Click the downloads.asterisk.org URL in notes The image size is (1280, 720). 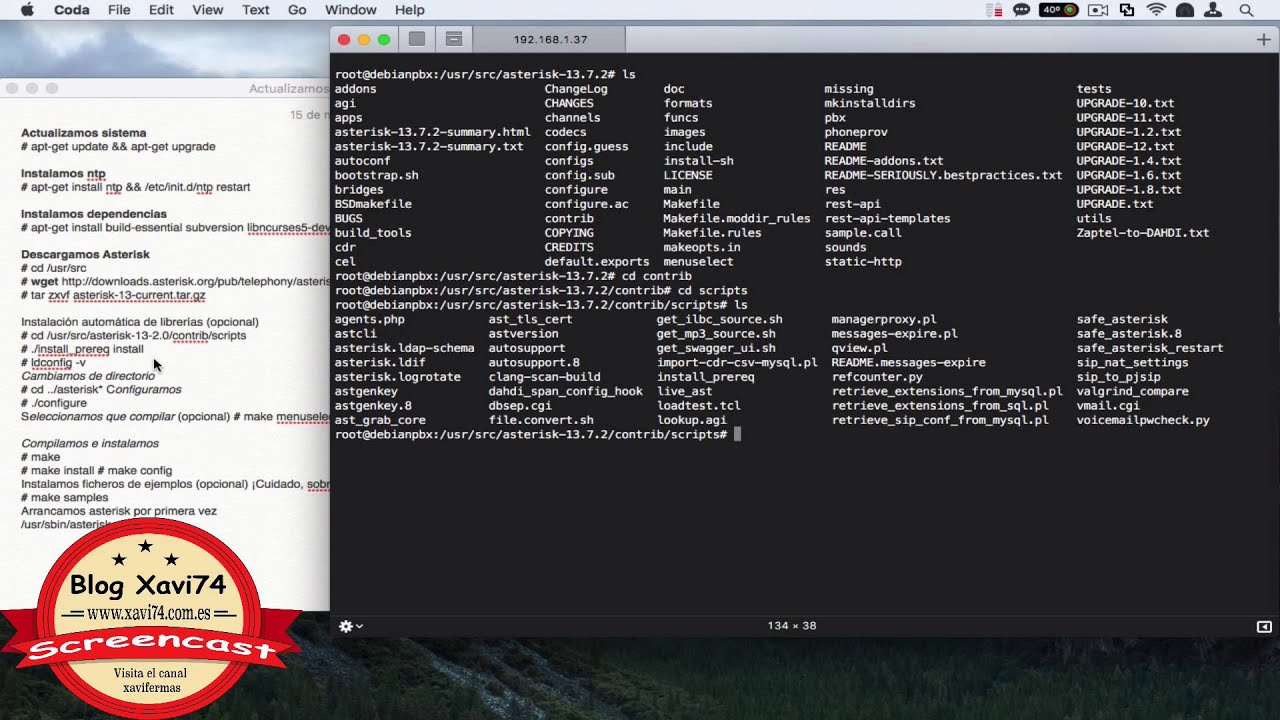tap(196, 282)
